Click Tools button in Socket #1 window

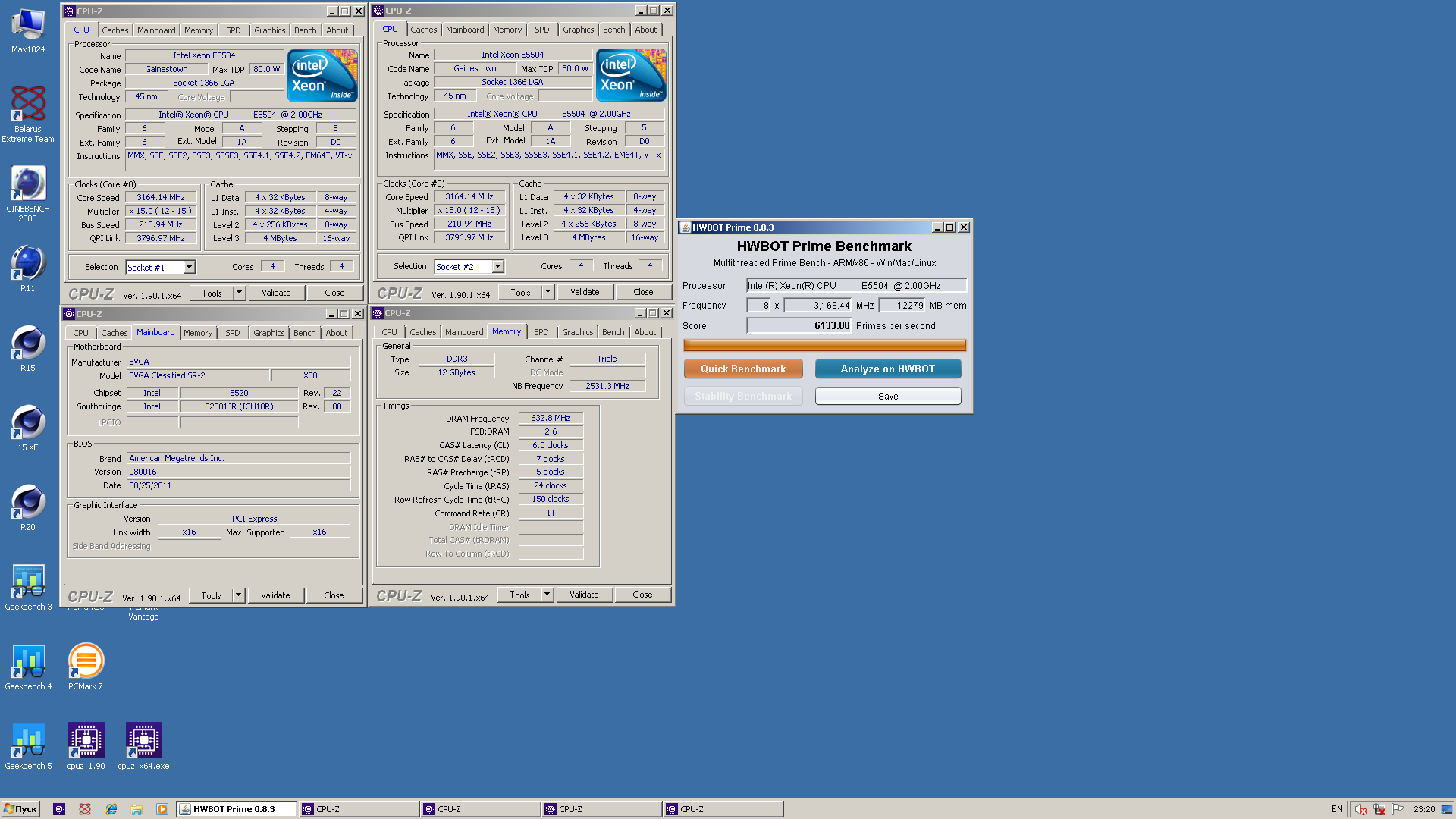click(212, 293)
